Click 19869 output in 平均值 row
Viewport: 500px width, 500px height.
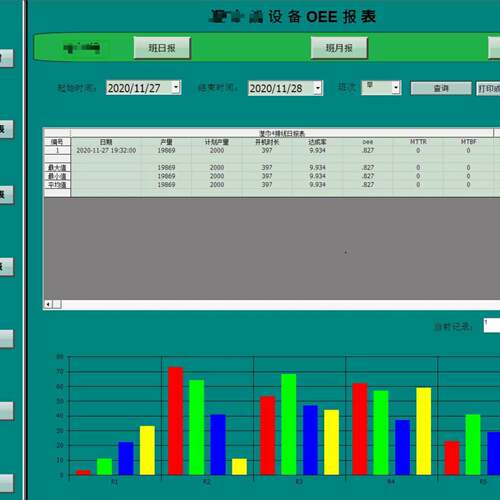166,185
